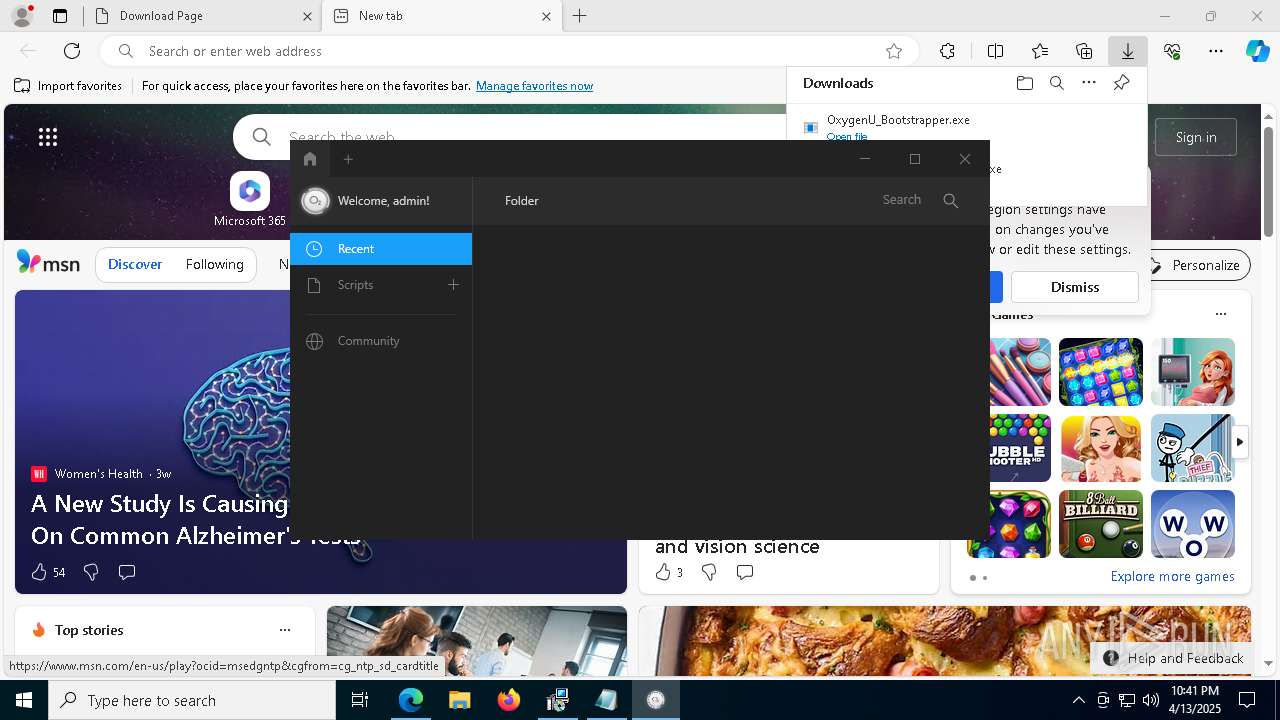The height and width of the screenshot is (720, 1280).
Task: Open Microsoft 365 shortcut tile
Action: [250, 200]
